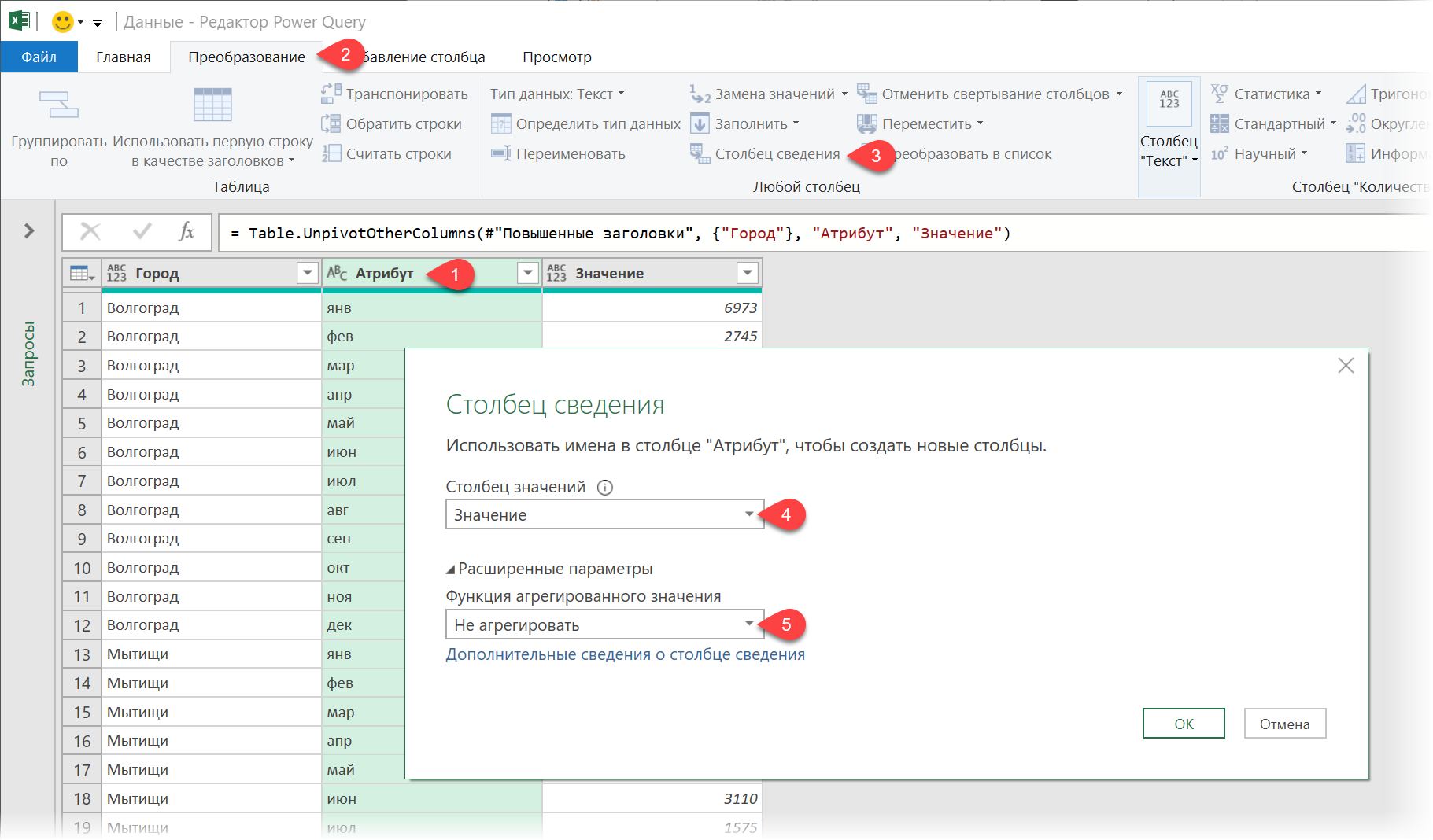Switch to the Главная tab
Viewport: 1433px width, 840px height.
pyautogui.click(x=124, y=57)
